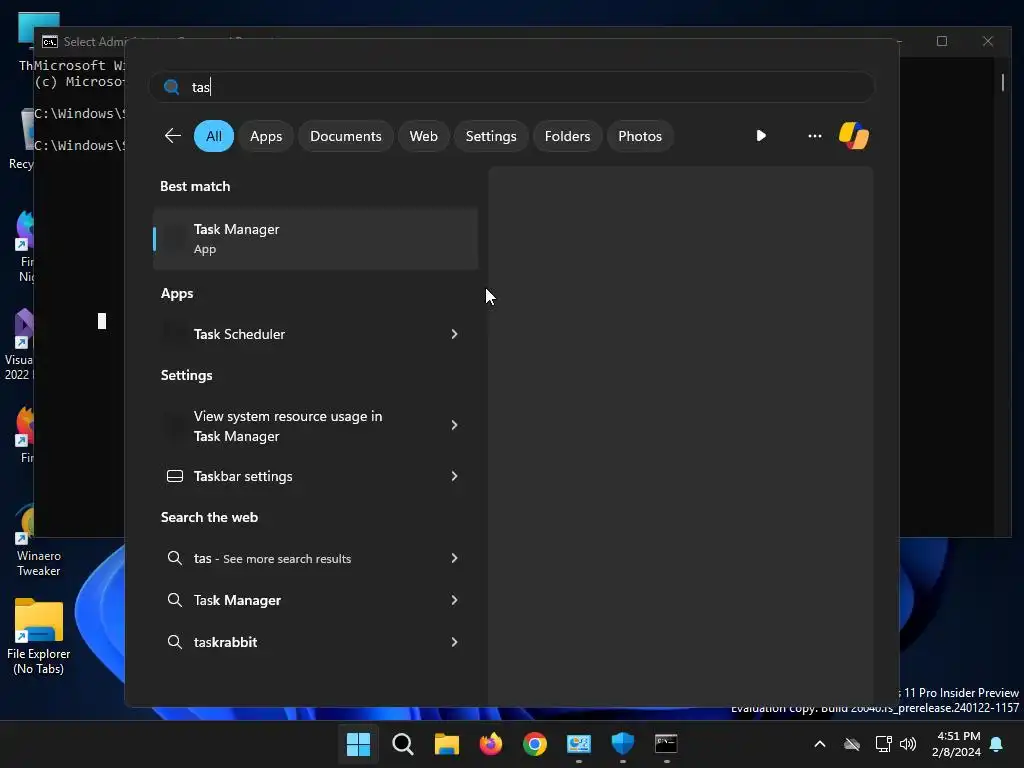Image resolution: width=1024 pixels, height=768 pixels.
Task: Click magnifier icon beside taskrabbit result
Action: coord(174,641)
